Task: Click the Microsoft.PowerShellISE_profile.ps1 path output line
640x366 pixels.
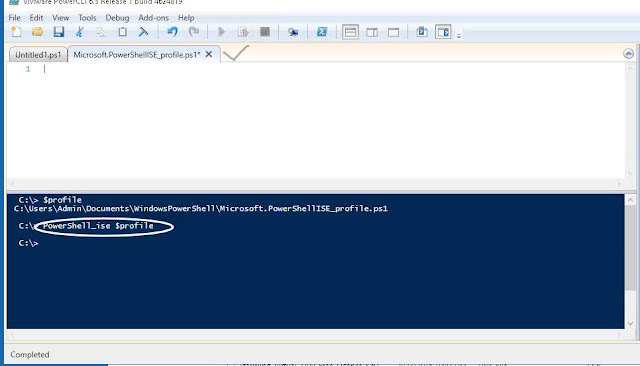Action: [x=200, y=209]
